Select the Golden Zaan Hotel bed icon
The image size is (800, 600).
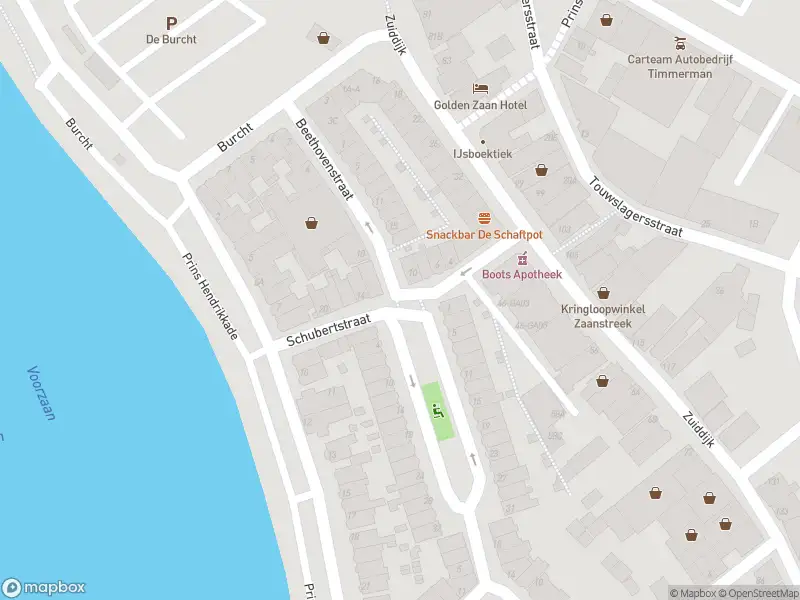coord(480,89)
